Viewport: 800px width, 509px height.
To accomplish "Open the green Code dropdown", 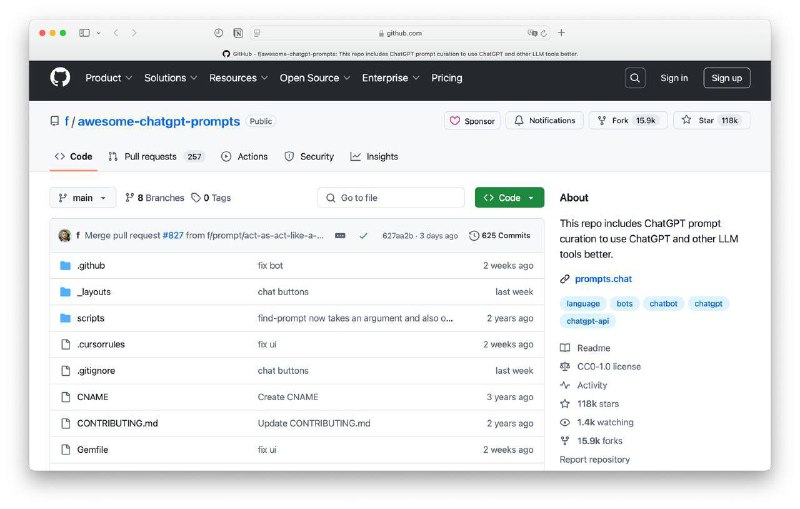I will [509, 198].
